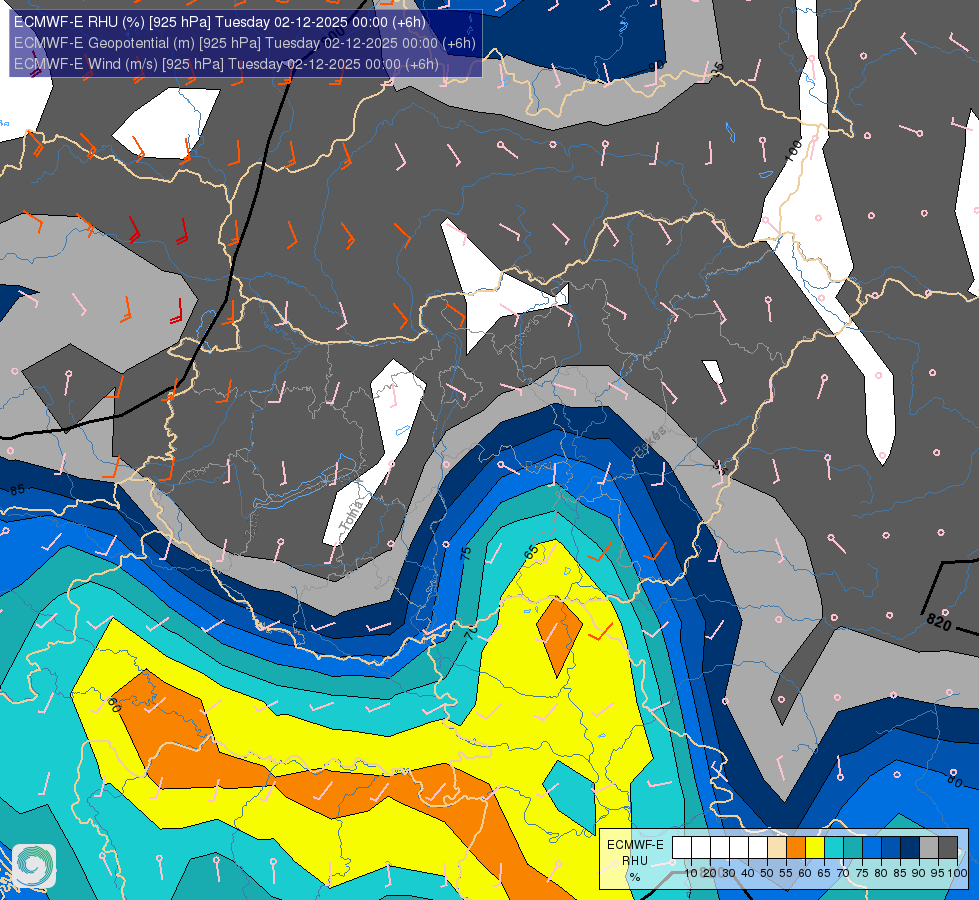
Task: Click the 65 humidity contour label near yellow area
Action: point(531,552)
